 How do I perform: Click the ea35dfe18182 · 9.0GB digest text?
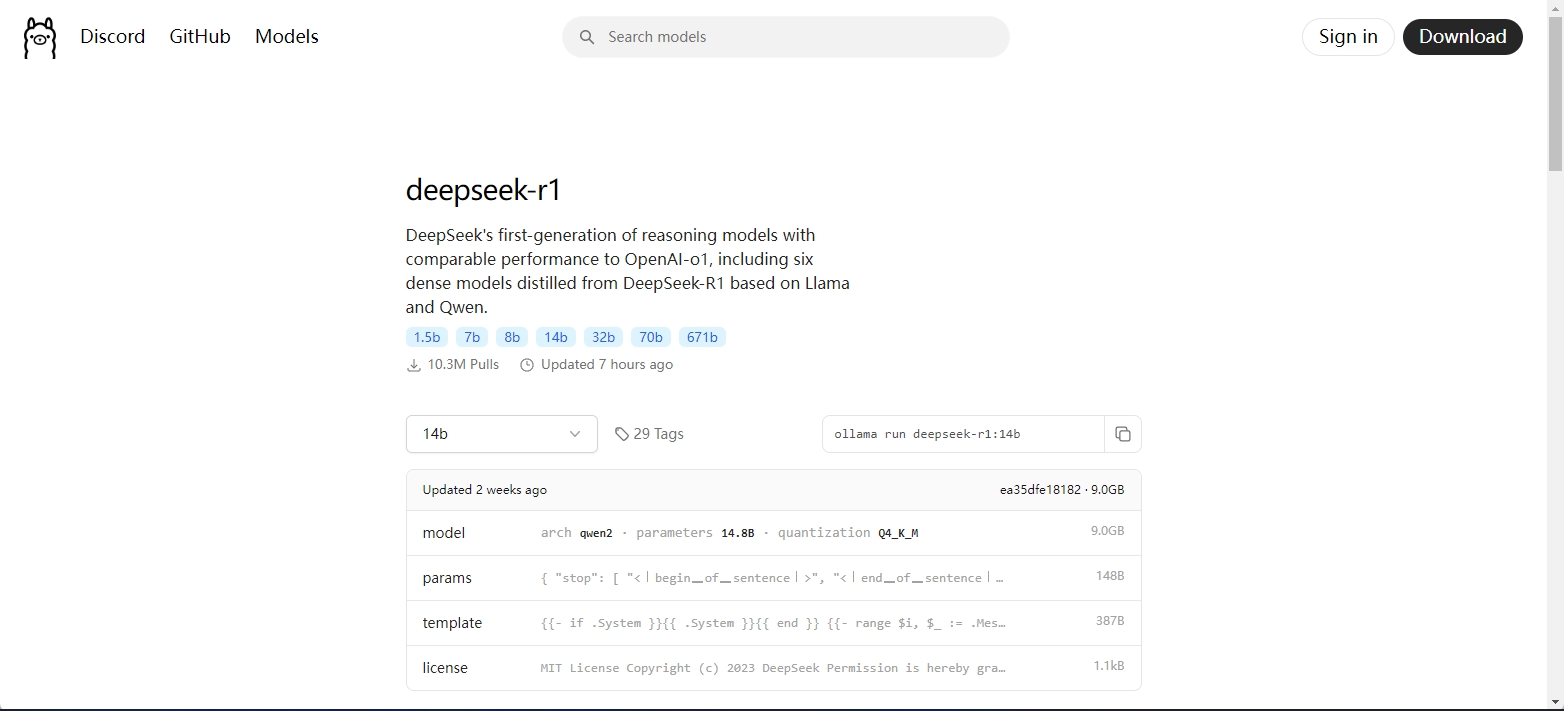1062,490
